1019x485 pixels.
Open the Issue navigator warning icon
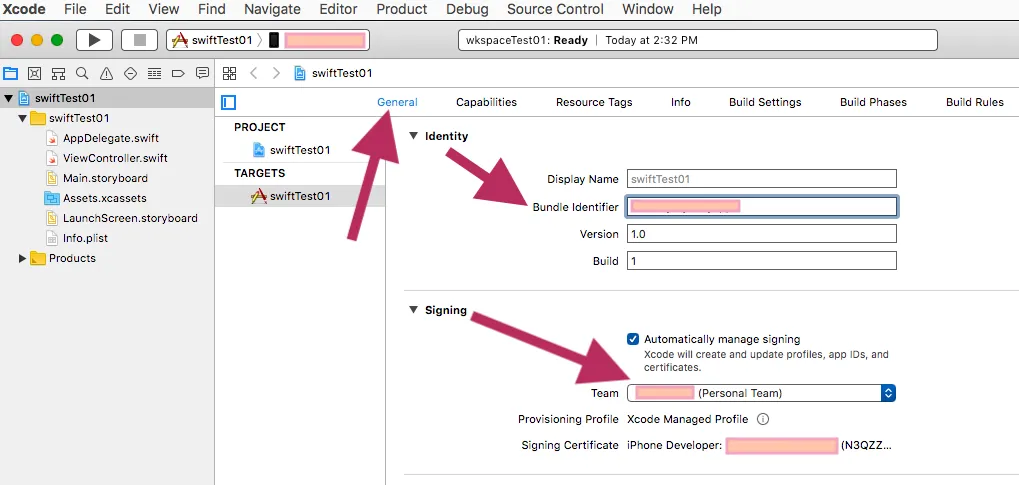click(106, 73)
